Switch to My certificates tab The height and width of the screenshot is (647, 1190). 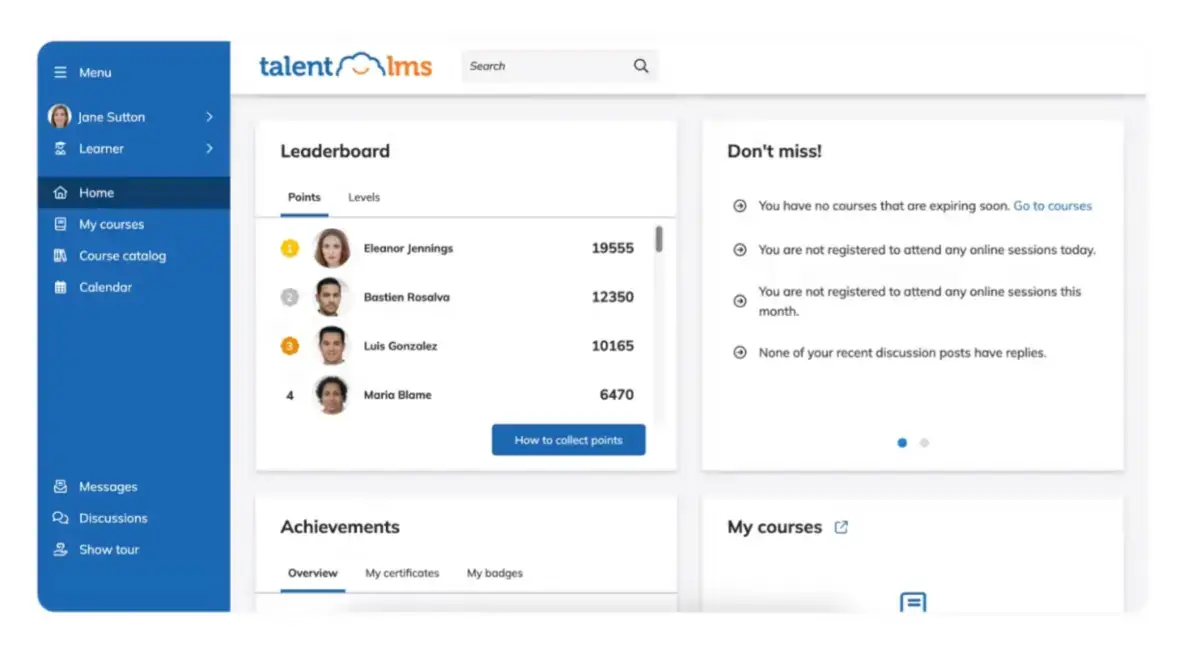pyautogui.click(x=402, y=573)
